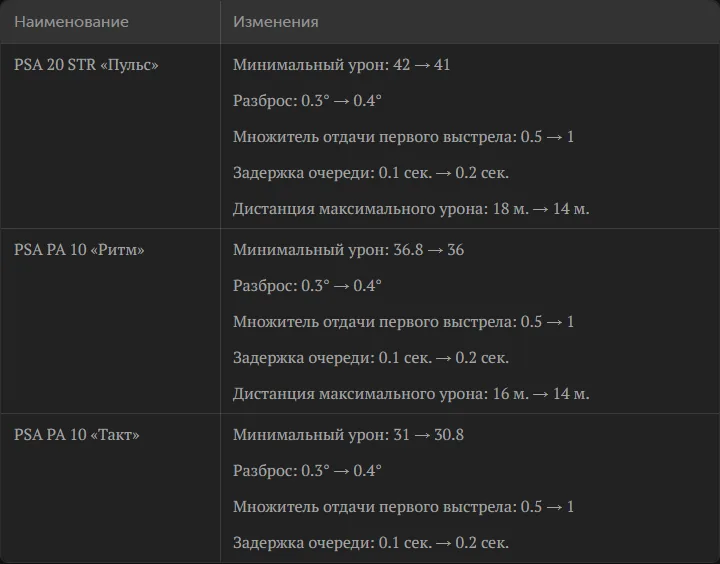Viewport: 720px width, 564px height.
Task: Click Минимальный урон: 31 → 30.8 line
Action: 349,435
